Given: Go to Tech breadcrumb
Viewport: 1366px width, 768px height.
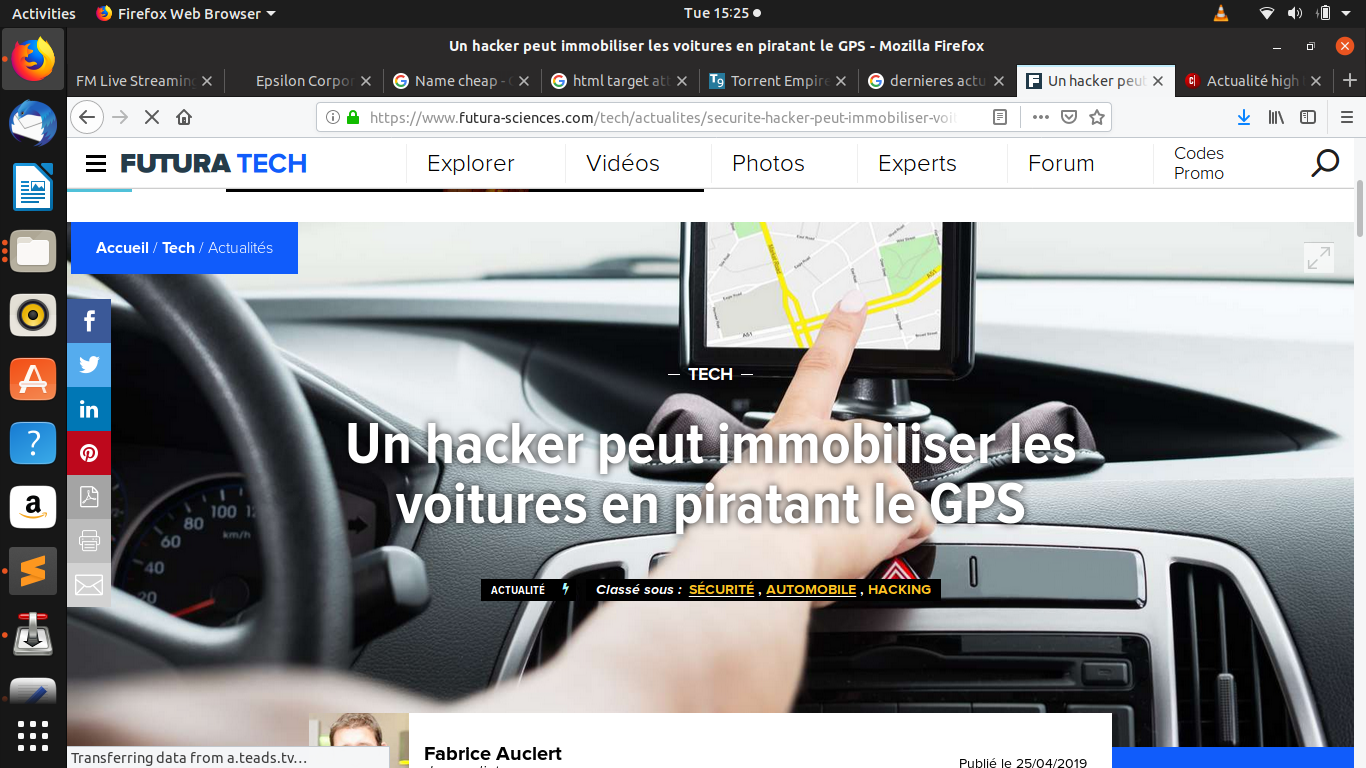Looking at the screenshot, I should click(178, 248).
